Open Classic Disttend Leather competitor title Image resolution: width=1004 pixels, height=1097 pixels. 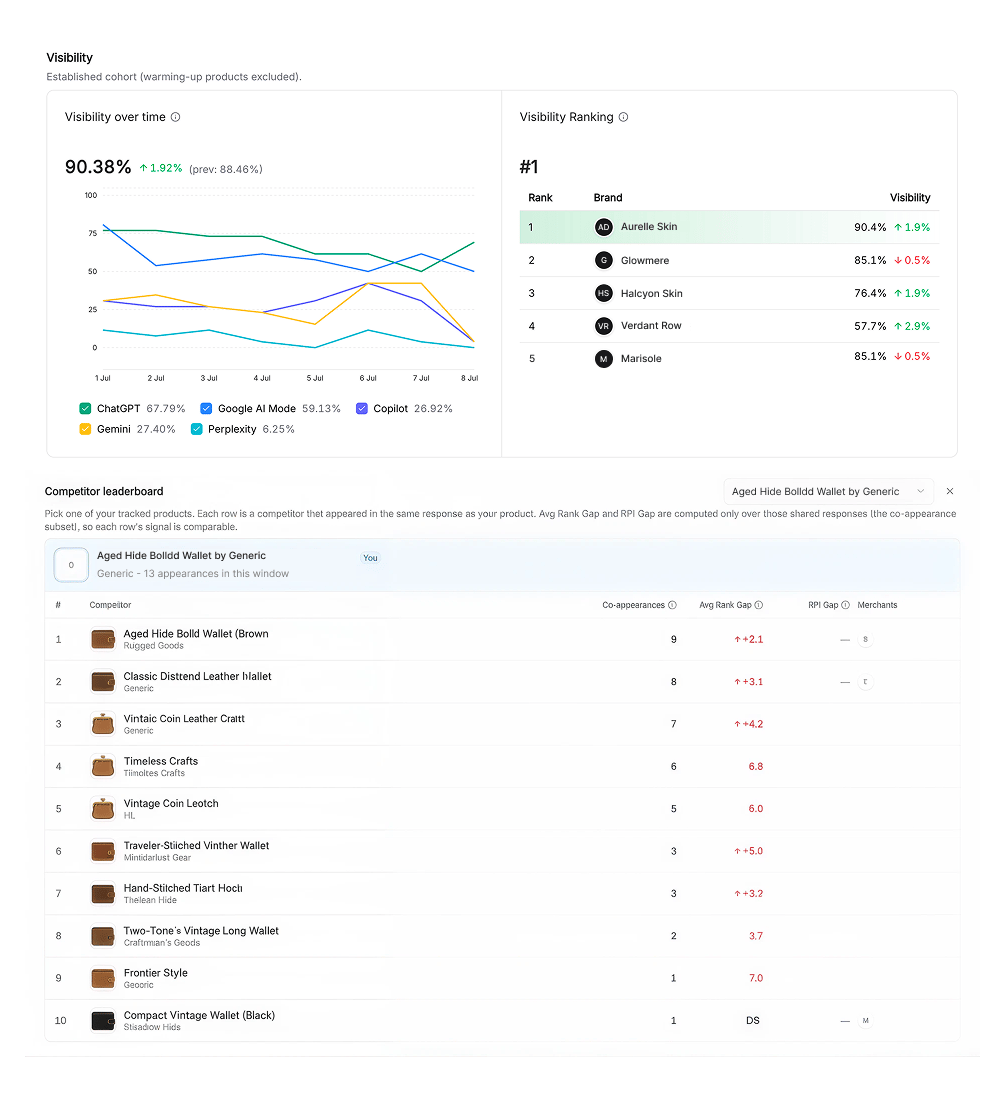pyautogui.click(x=197, y=677)
